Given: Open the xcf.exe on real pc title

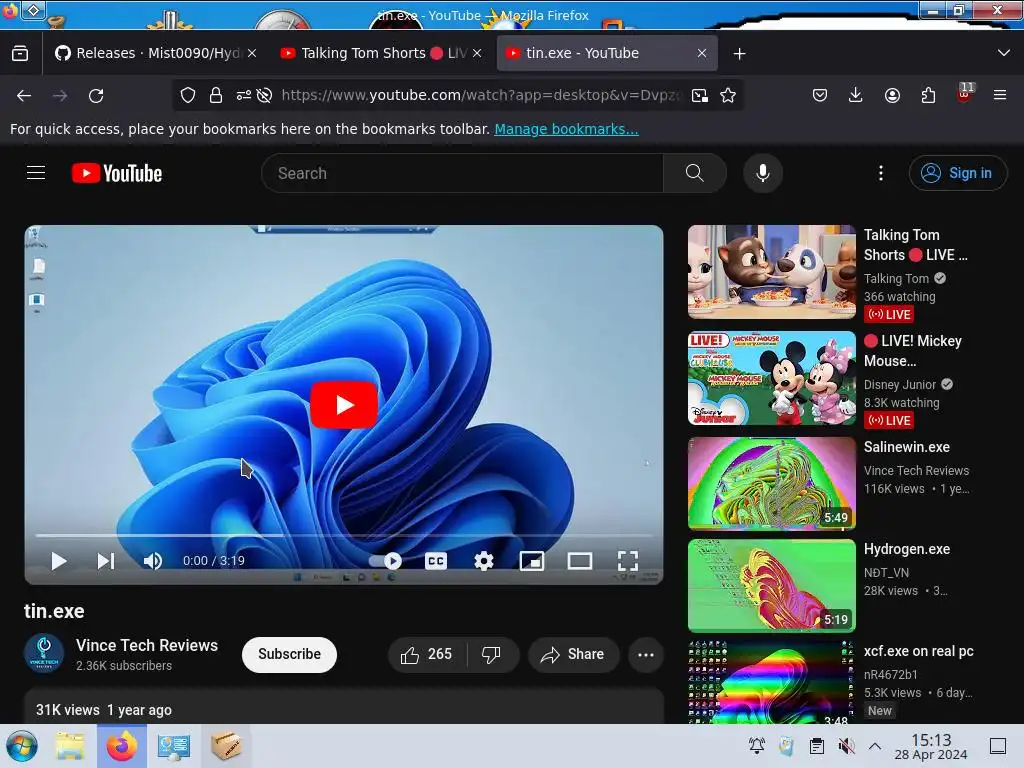Looking at the screenshot, I should pyautogui.click(x=918, y=651).
